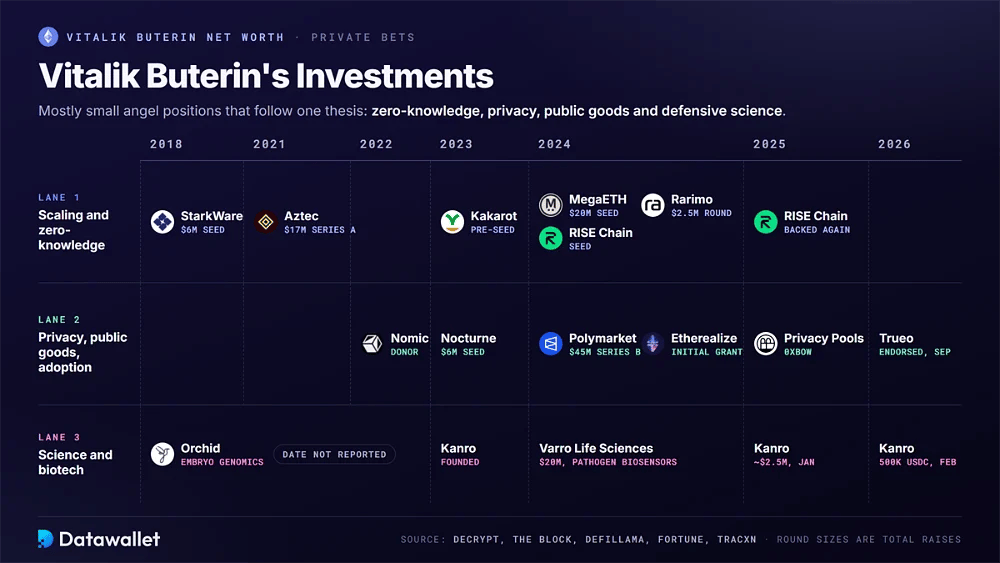This screenshot has height=563, width=1000.
Task: Click the 'MegaETH' name text
Action: [x=598, y=200]
